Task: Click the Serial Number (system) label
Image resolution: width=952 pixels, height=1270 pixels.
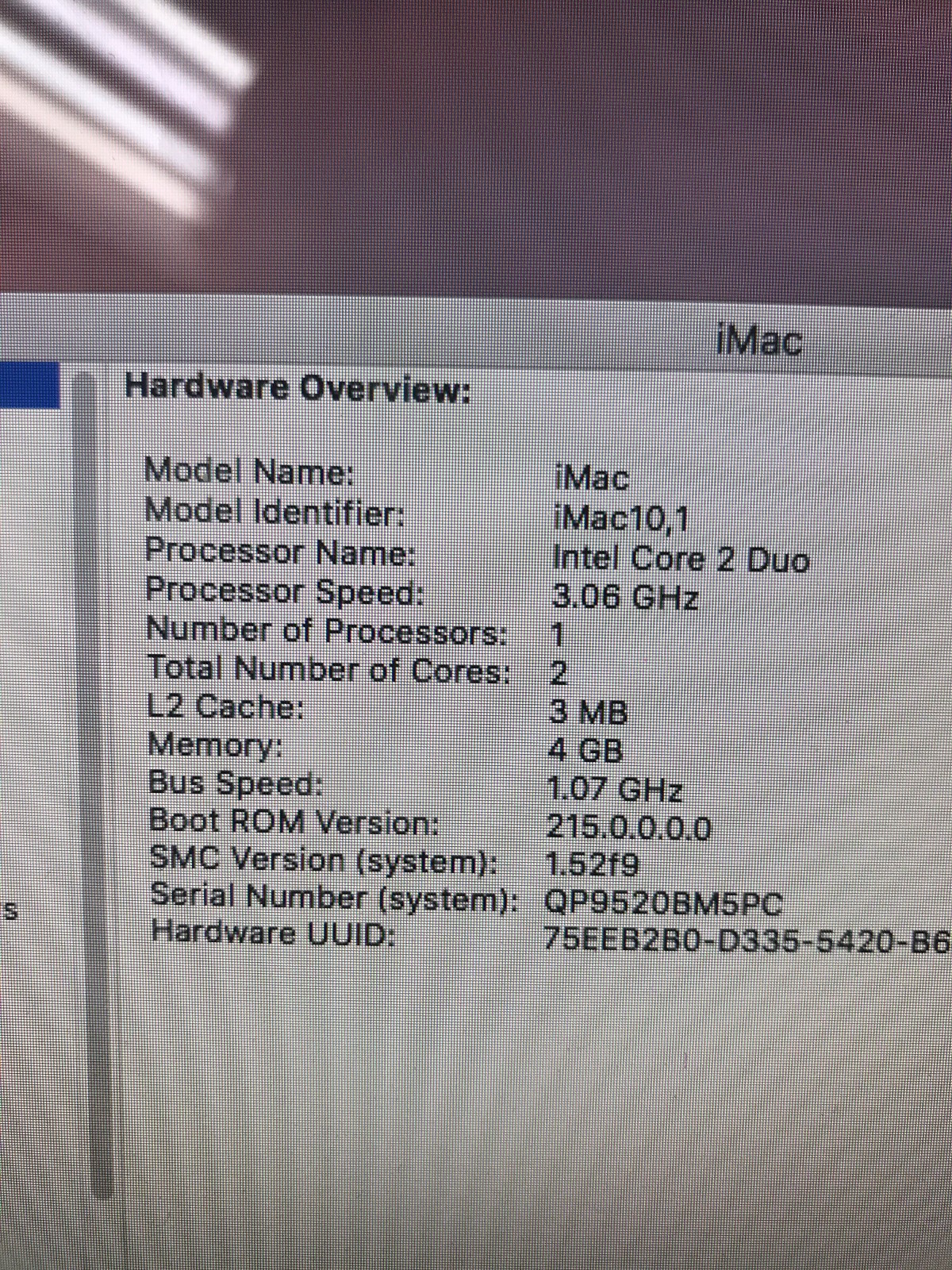Action: click(x=335, y=896)
